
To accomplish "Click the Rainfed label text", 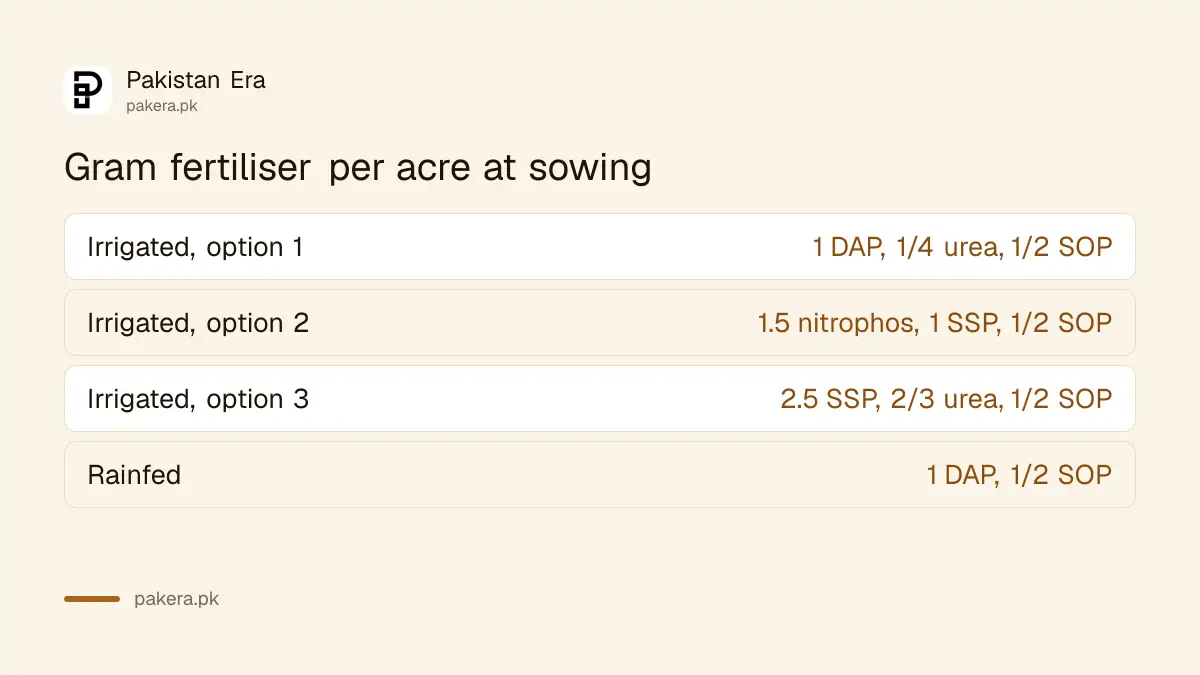I will 134,475.
